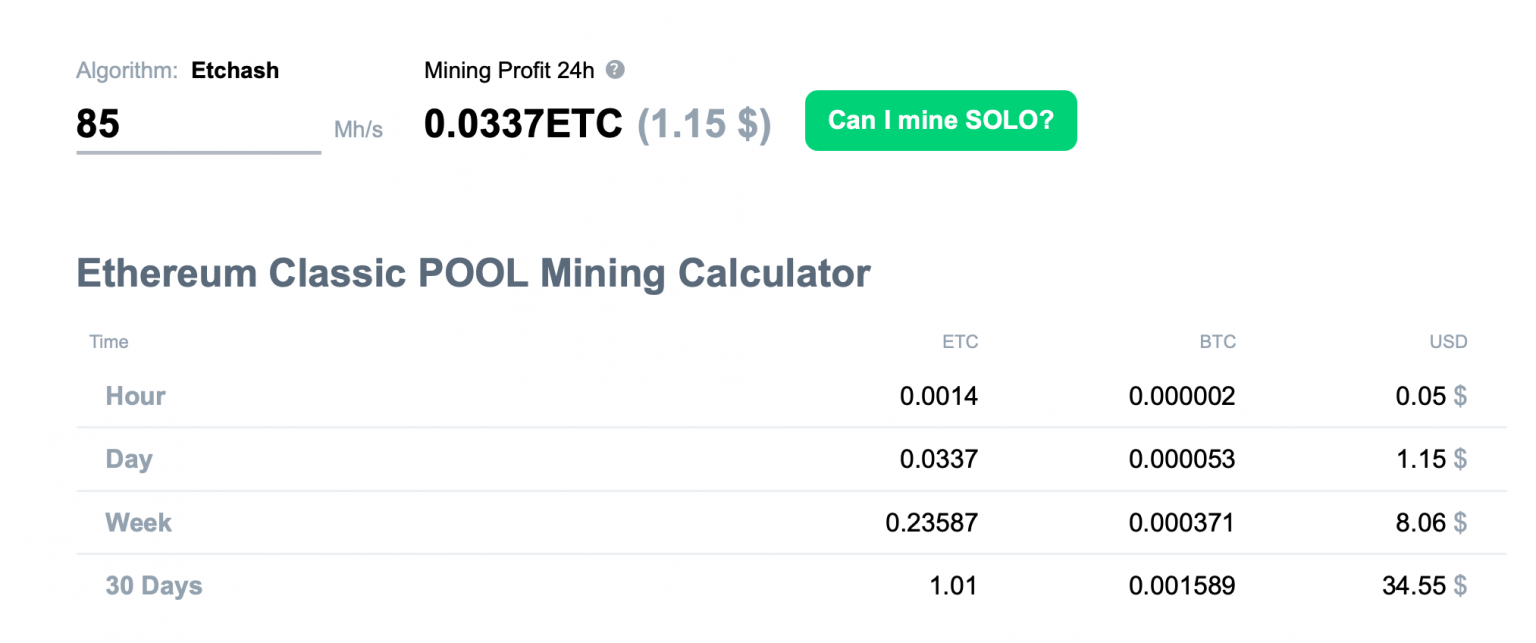This screenshot has height=643, width=1536.
Task: Click the question mark tooltip icon
Action: (616, 70)
